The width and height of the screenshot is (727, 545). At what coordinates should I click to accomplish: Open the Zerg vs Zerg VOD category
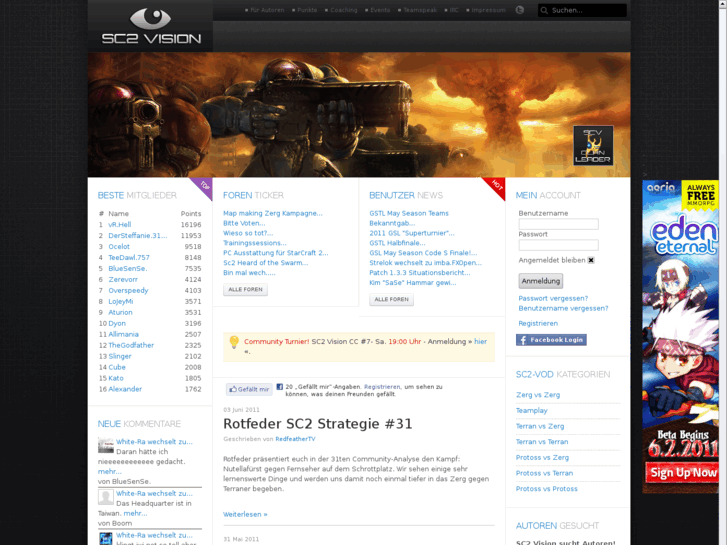click(x=538, y=395)
